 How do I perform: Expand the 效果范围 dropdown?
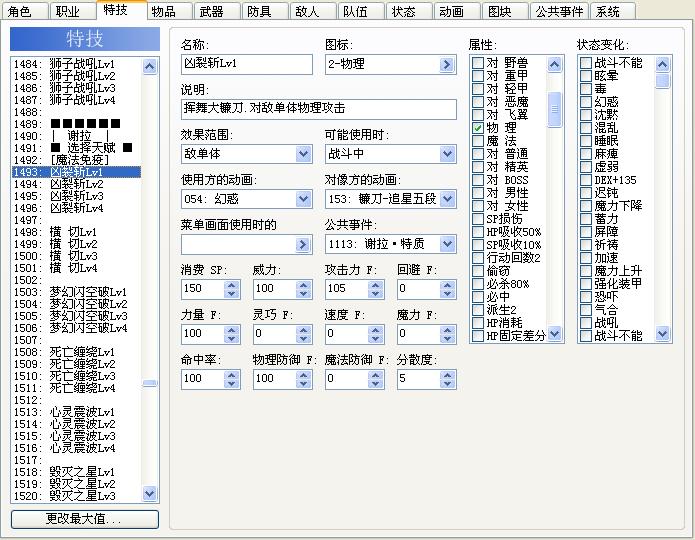[x=304, y=154]
